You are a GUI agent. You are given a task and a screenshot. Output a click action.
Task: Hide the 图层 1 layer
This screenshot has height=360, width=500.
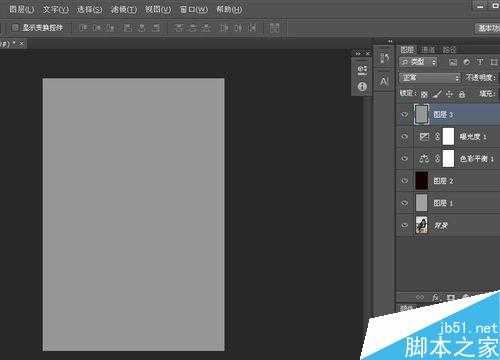404,203
